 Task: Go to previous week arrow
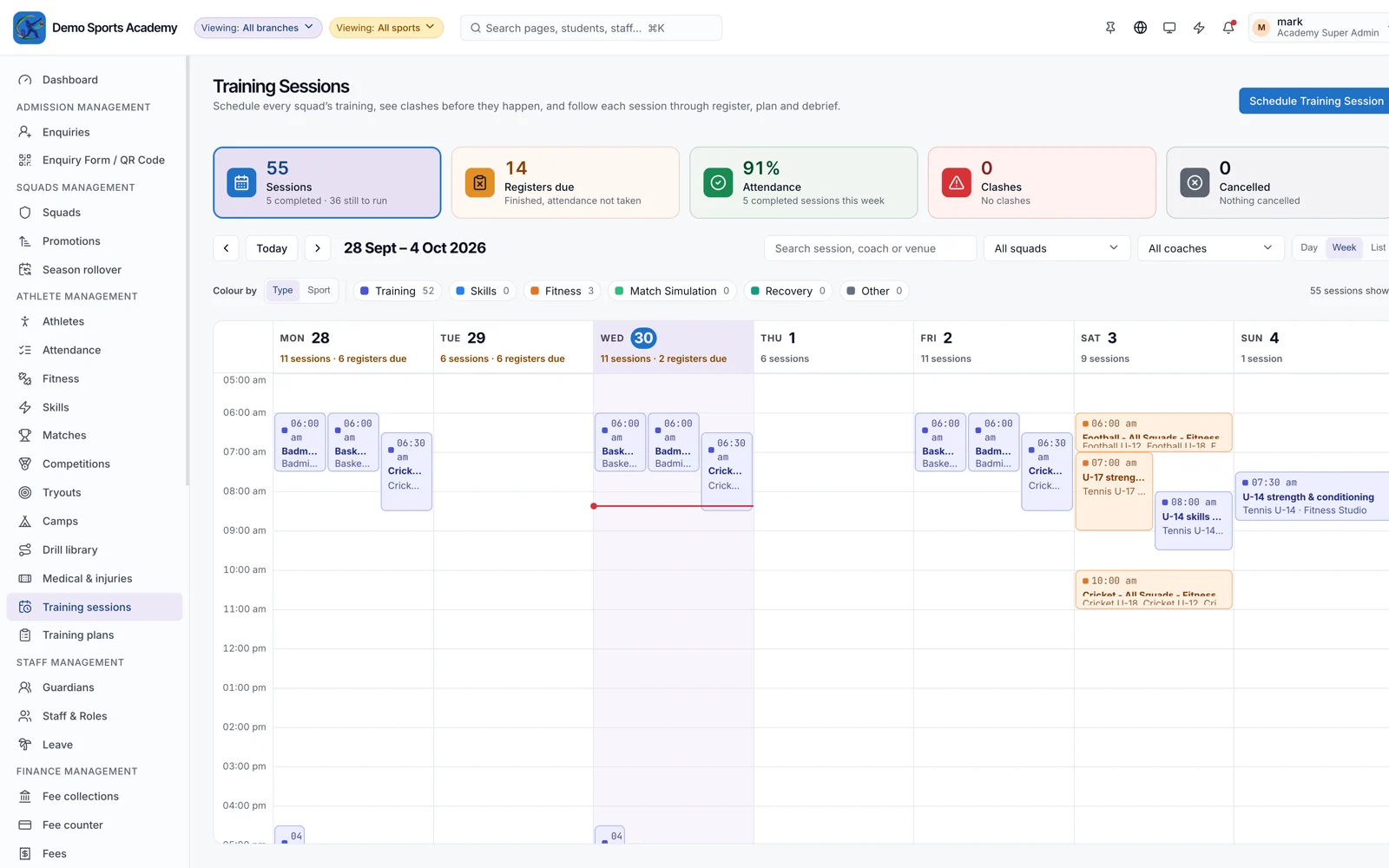[227, 248]
